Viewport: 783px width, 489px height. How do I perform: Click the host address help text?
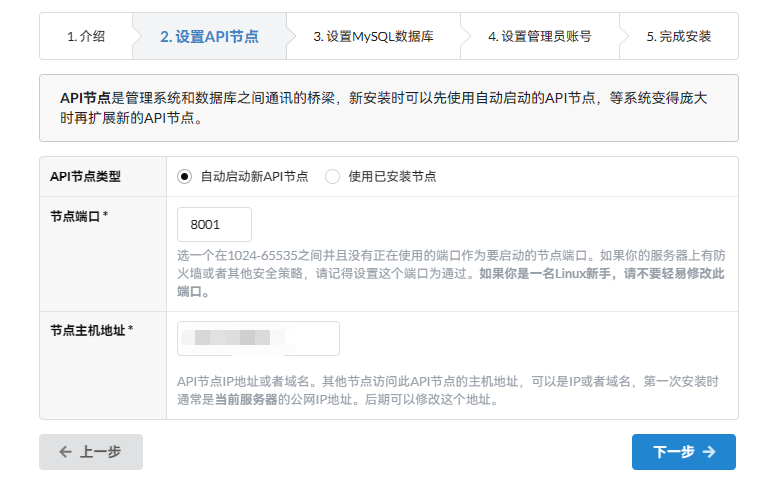click(x=447, y=391)
